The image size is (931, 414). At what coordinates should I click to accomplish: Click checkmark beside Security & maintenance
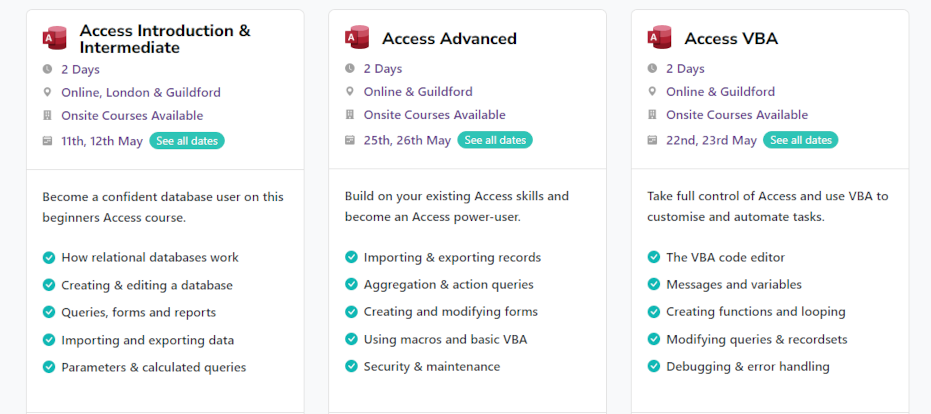point(352,366)
